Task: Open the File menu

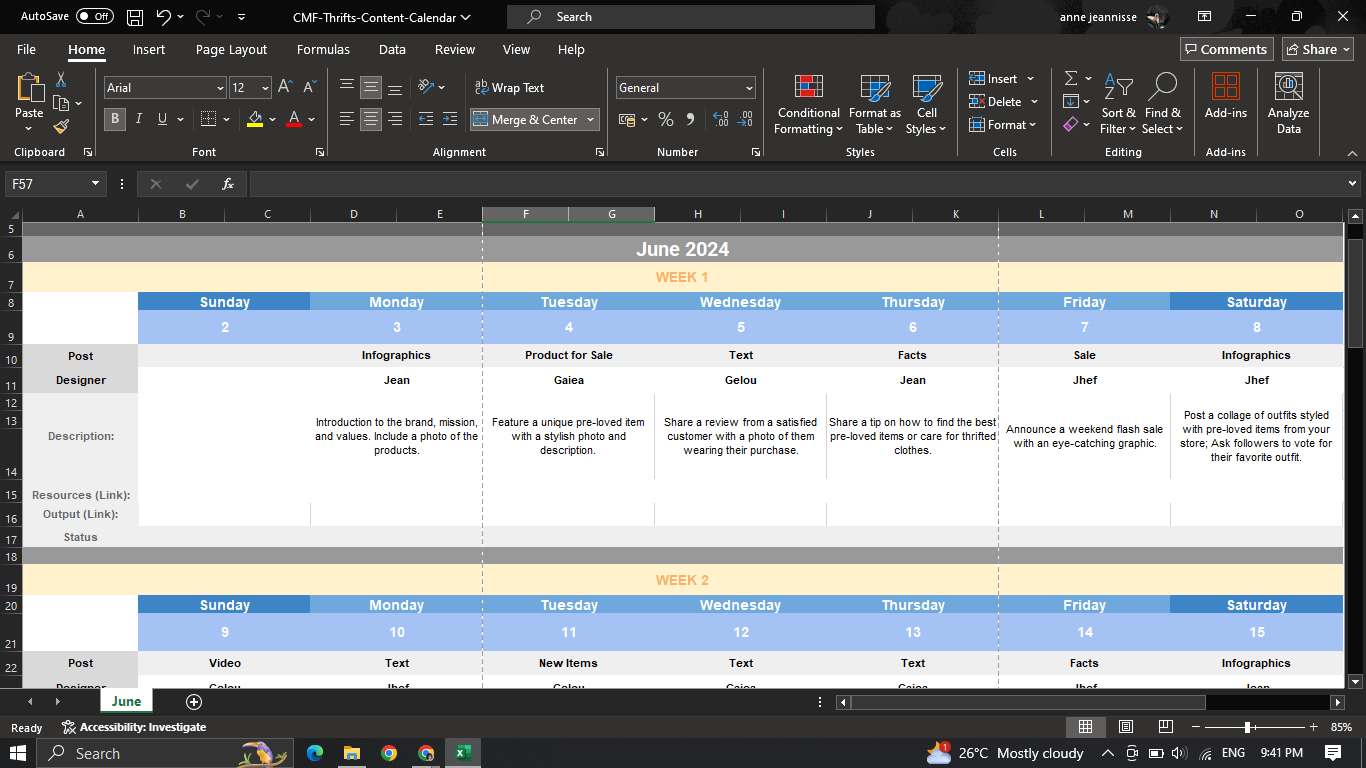Action: coord(26,49)
